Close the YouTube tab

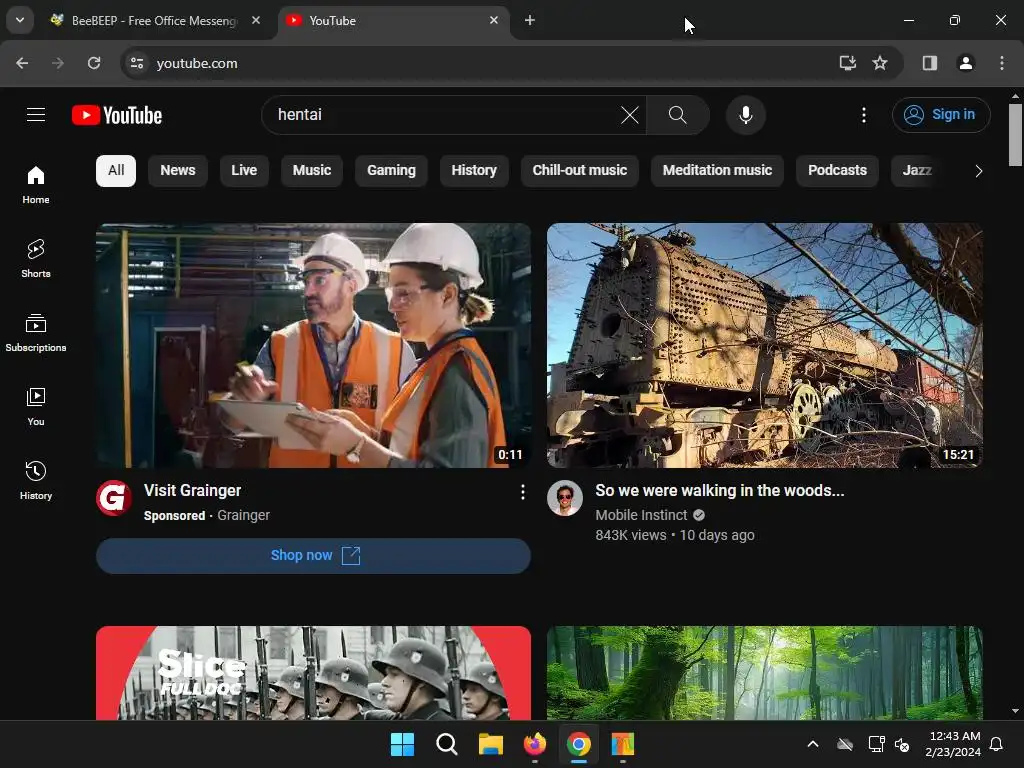tap(494, 21)
